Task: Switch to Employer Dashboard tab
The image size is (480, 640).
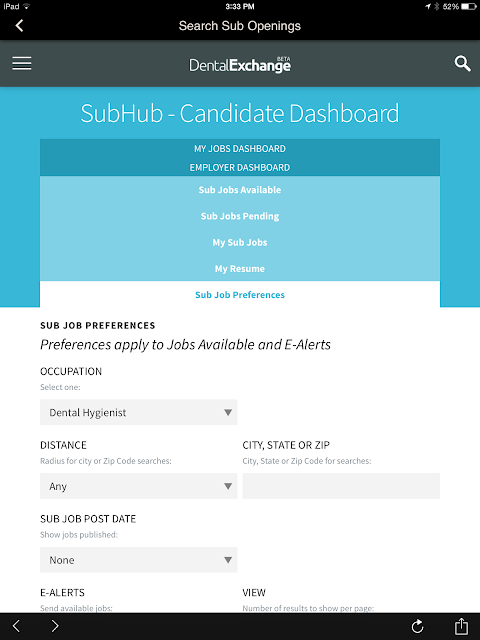Action: 240,167
